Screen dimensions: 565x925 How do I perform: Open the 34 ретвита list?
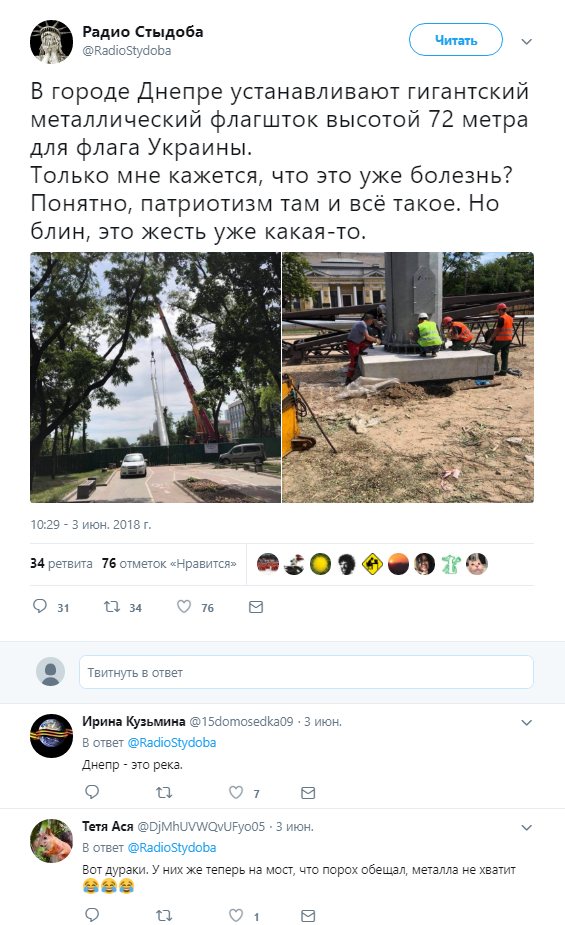(x=61, y=563)
